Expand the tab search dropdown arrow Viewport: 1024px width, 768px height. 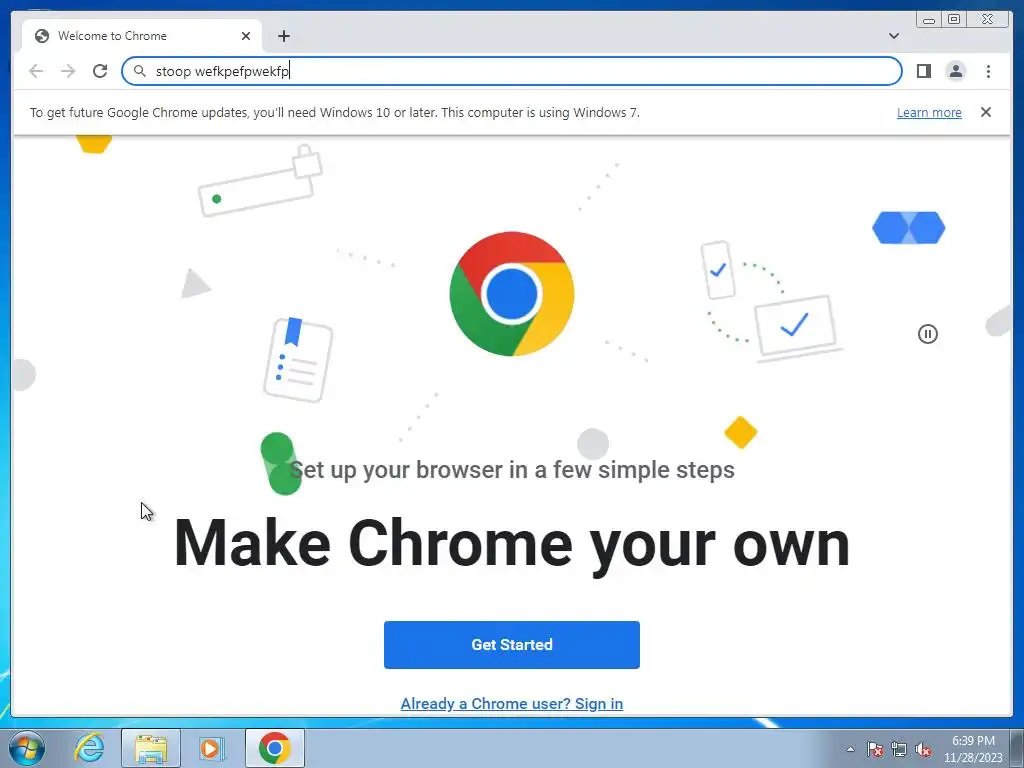coord(893,36)
